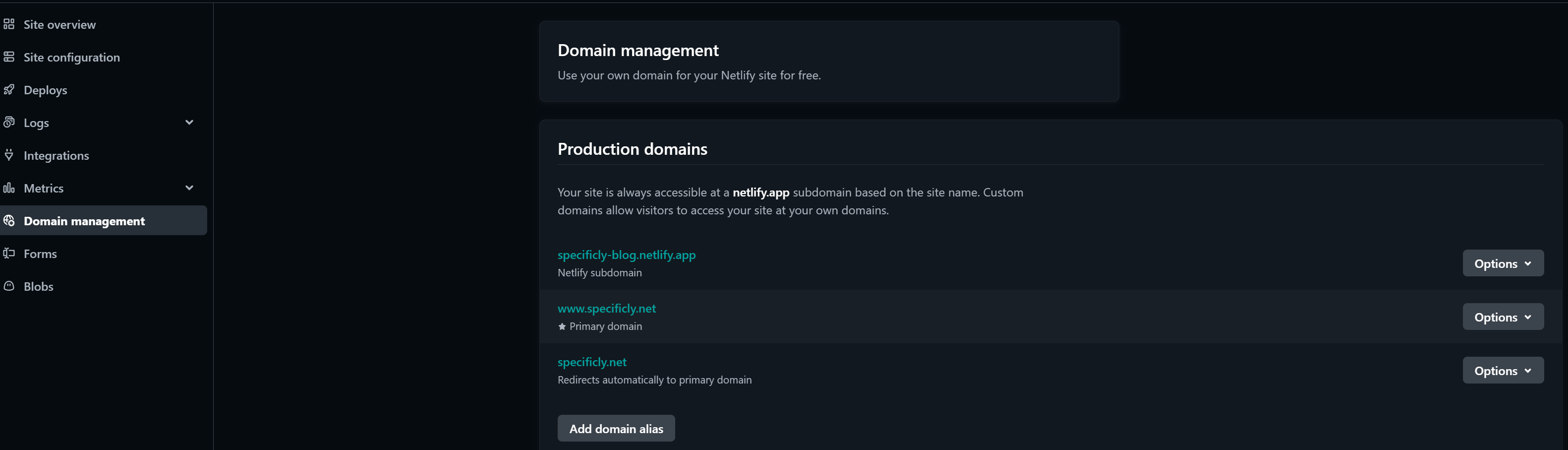This screenshot has width=1568, height=450.
Task: Open Options for specificly-blog.netlify.app
Action: pos(1503,263)
